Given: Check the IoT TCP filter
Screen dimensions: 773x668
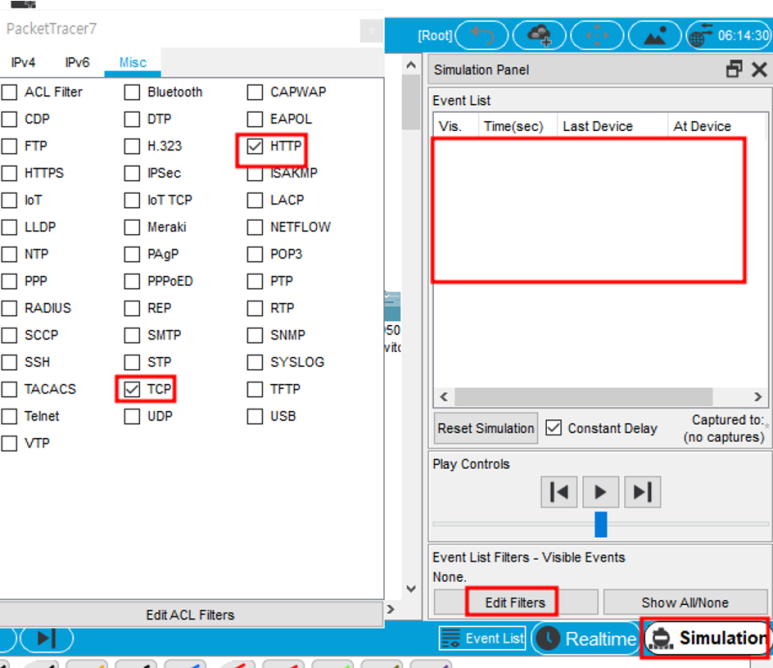Looking at the screenshot, I should pyautogui.click(x=132, y=200).
